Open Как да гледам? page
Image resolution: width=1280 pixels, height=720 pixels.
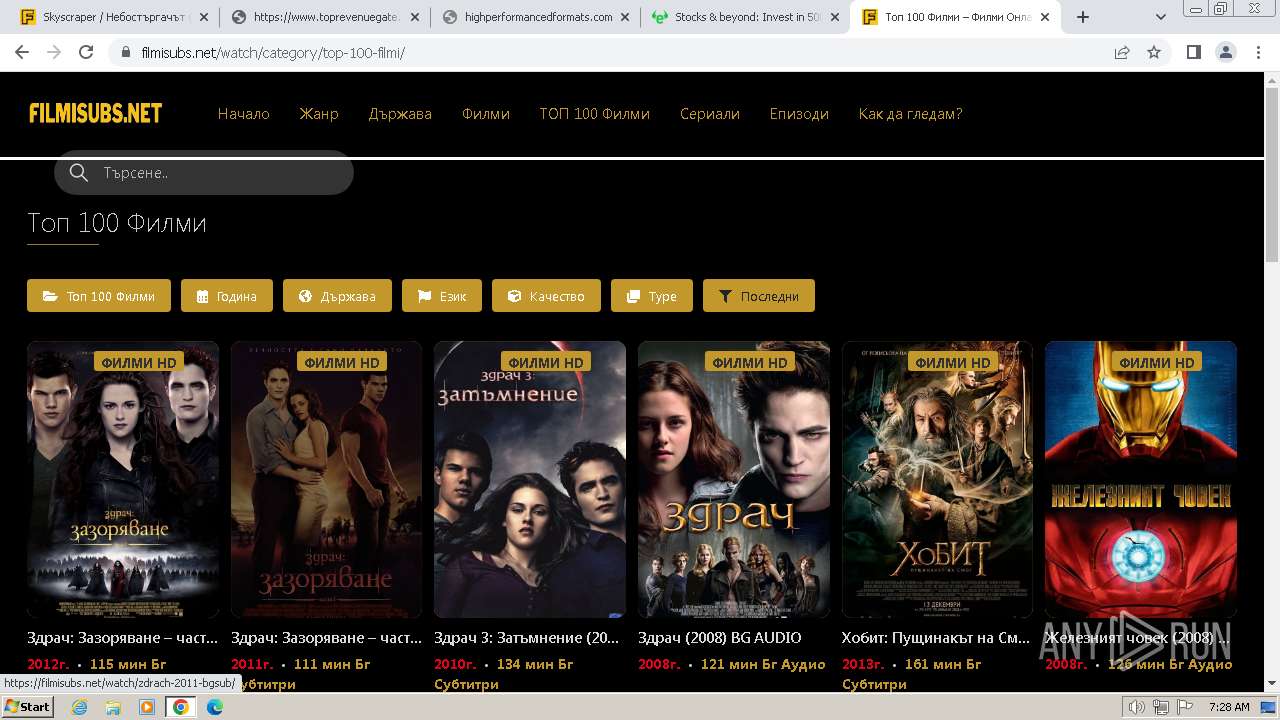(910, 114)
